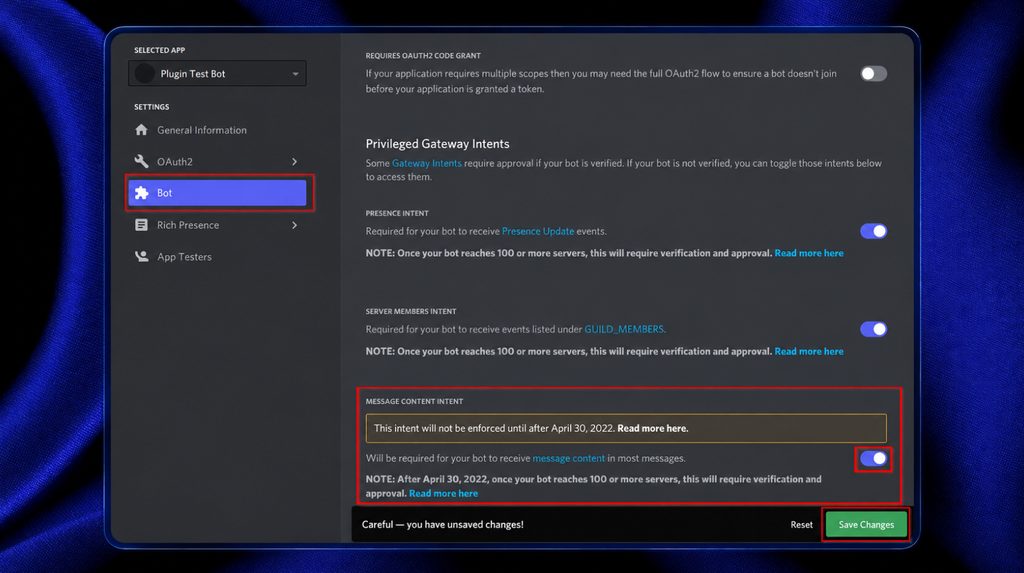Viewport: 1024px width, 573px height.
Task: Read more here under Presence Intent note
Action: 809,253
